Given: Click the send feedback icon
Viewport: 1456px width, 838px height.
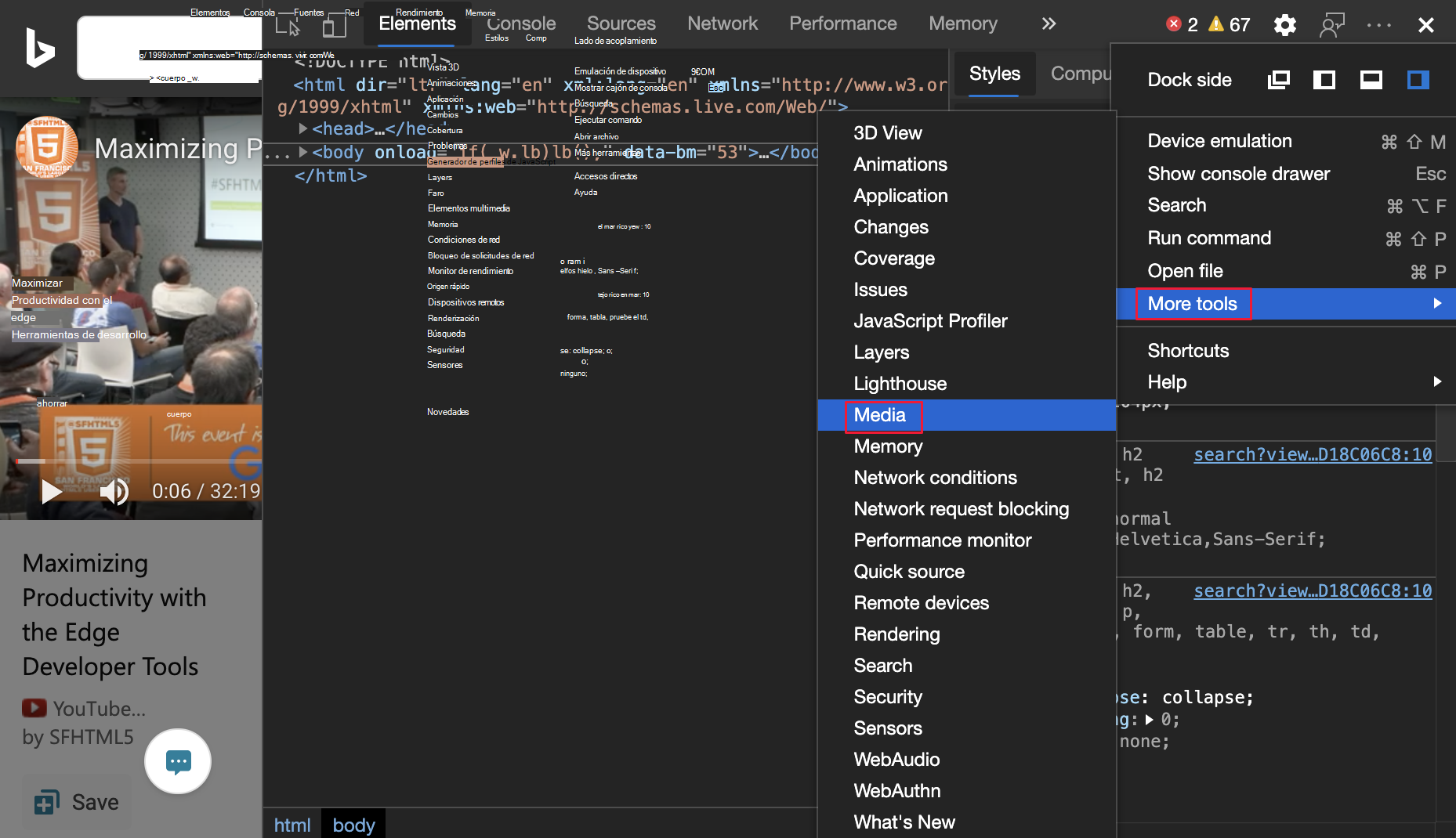Looking at the screenshot, I should point(1331,25).
